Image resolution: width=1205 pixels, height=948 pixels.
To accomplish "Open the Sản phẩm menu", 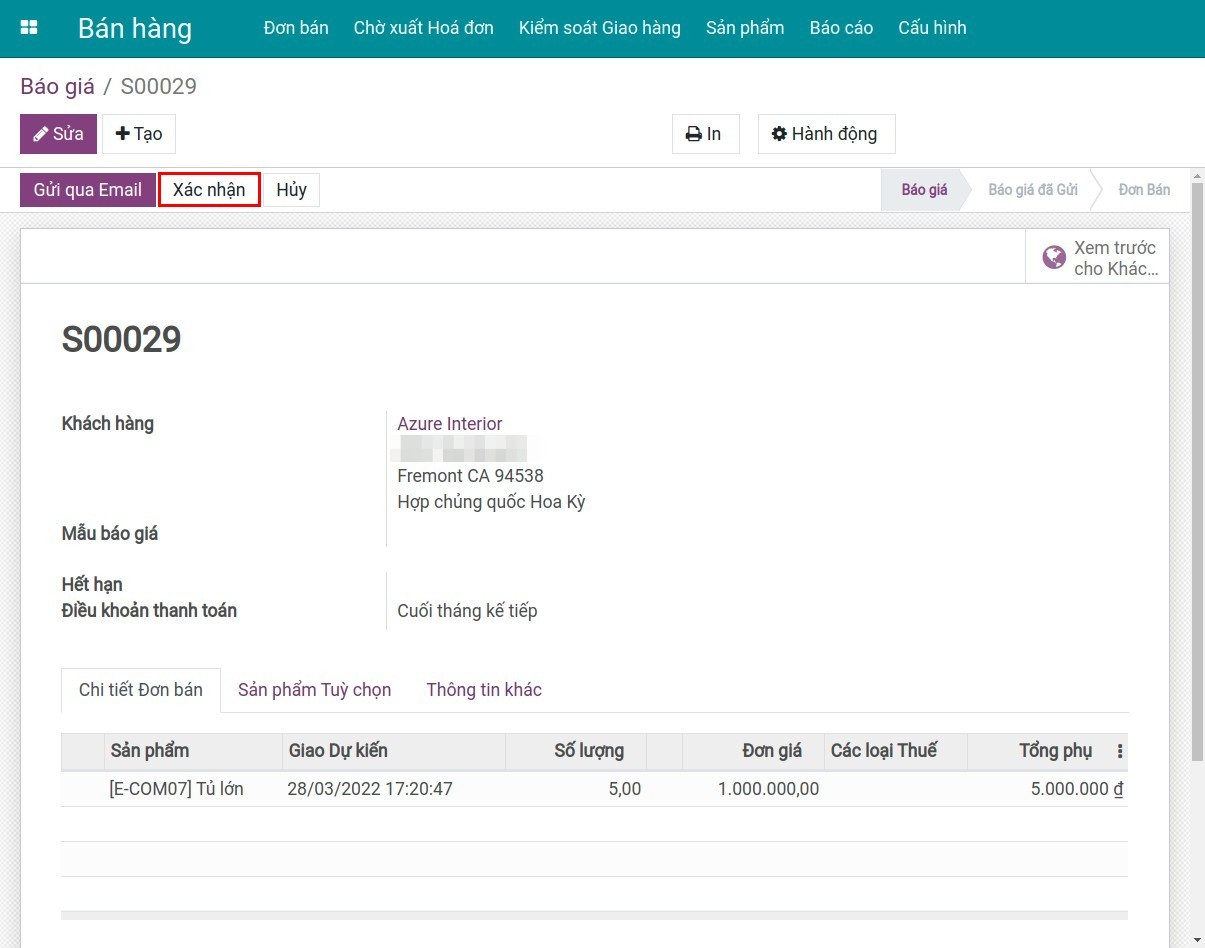I will point(745,28).
